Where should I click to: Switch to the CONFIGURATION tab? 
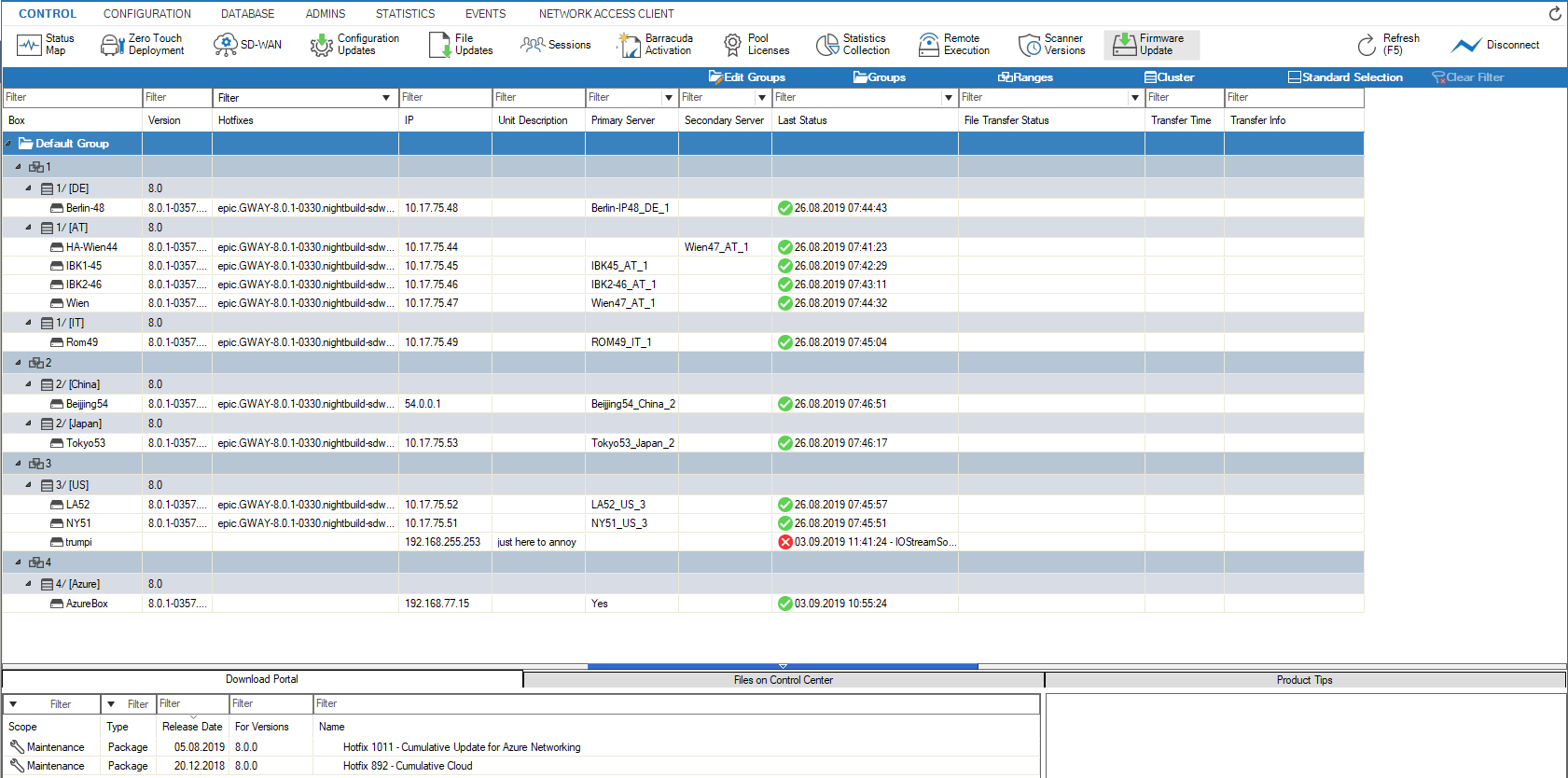146,14
